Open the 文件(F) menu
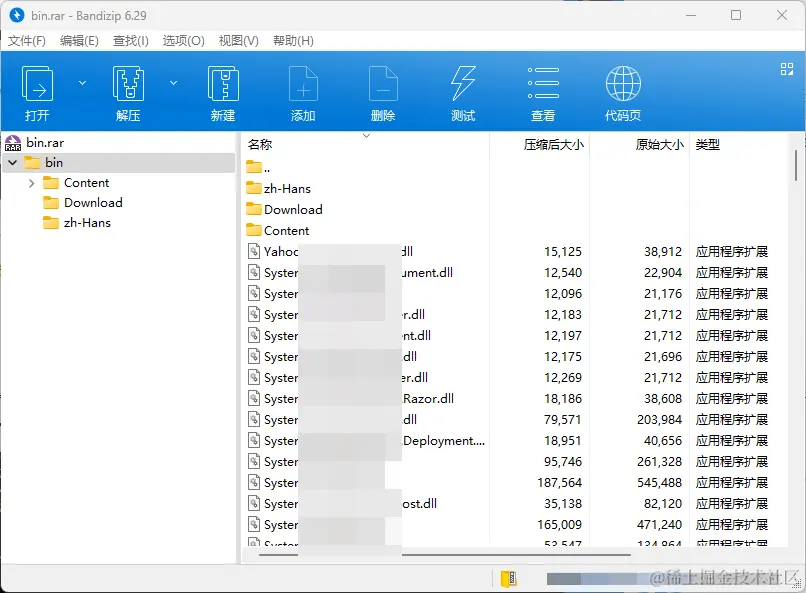The width and height of the screenshot is (806, 593). [27, 41]
